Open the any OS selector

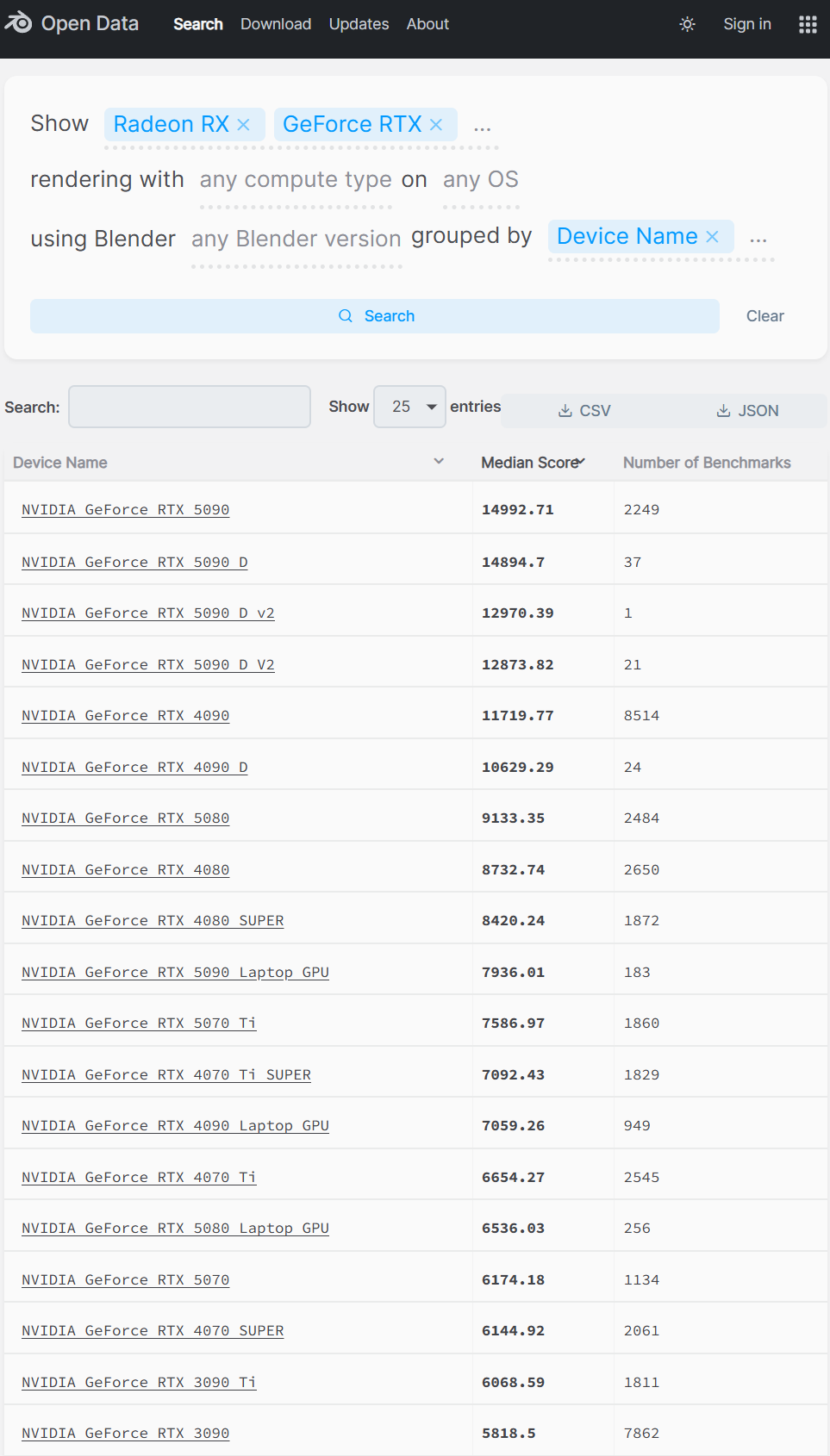pos(481,180)
